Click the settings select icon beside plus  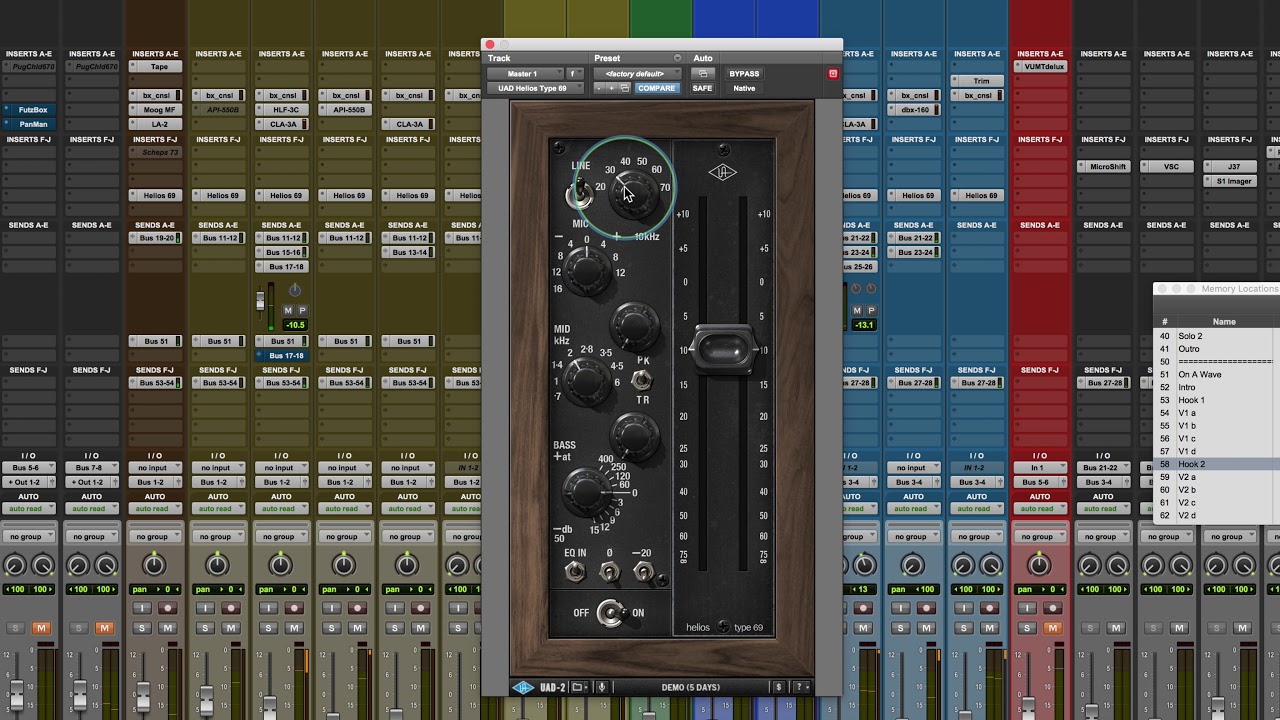click(624, 88)
